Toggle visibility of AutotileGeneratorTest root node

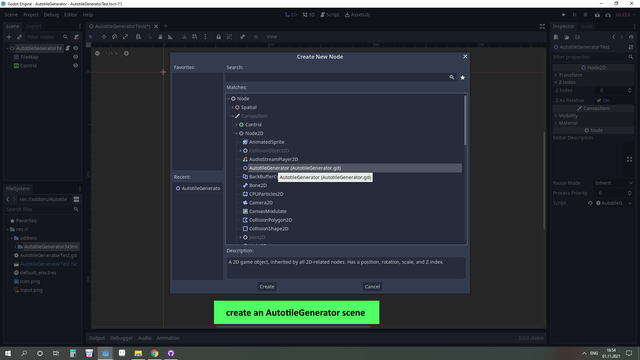tap(76, 48)
